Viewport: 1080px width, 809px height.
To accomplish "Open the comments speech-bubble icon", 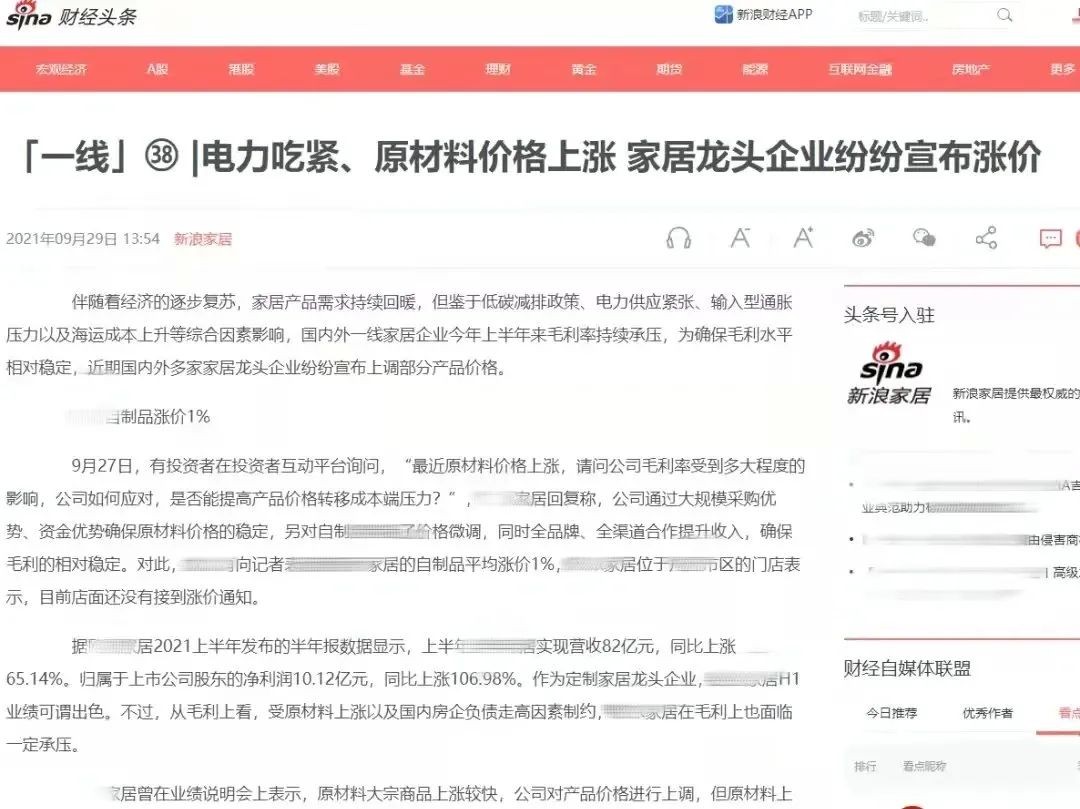I will point(1050,239).
